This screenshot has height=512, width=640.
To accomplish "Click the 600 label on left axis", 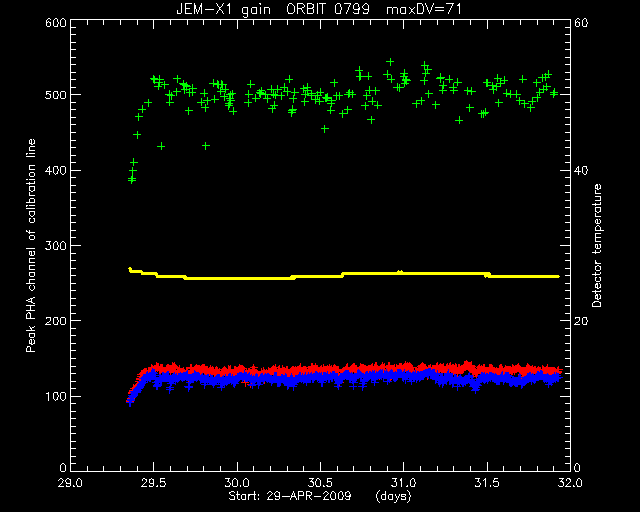I will point(56,23).
